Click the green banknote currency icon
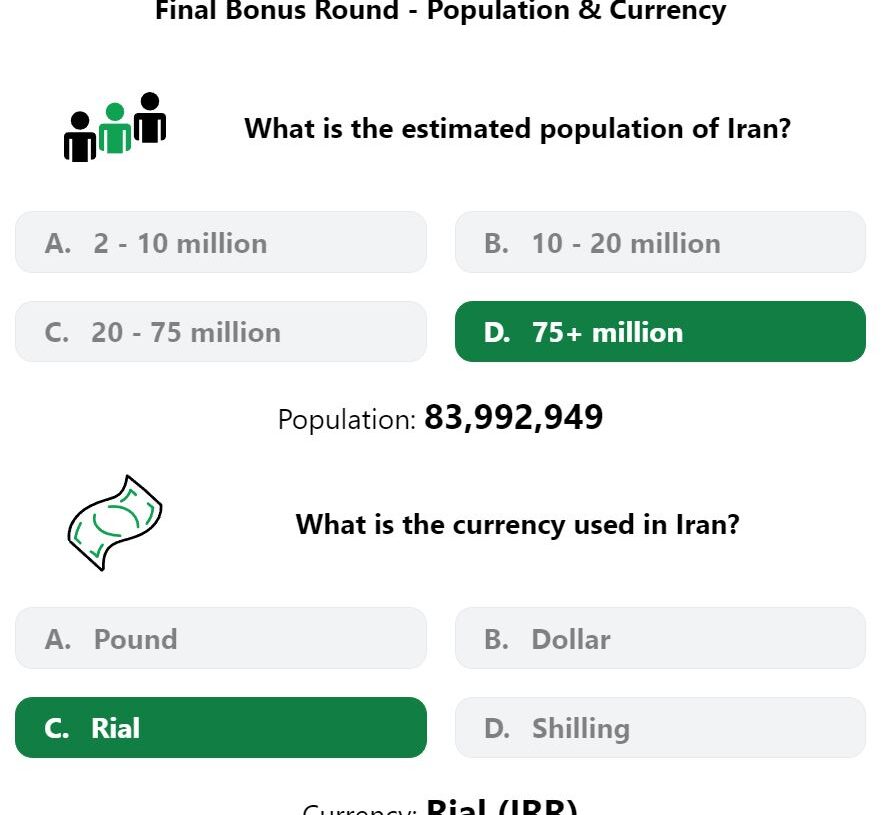The height and width of the screenshot is (815, 884). pos(115,523)
